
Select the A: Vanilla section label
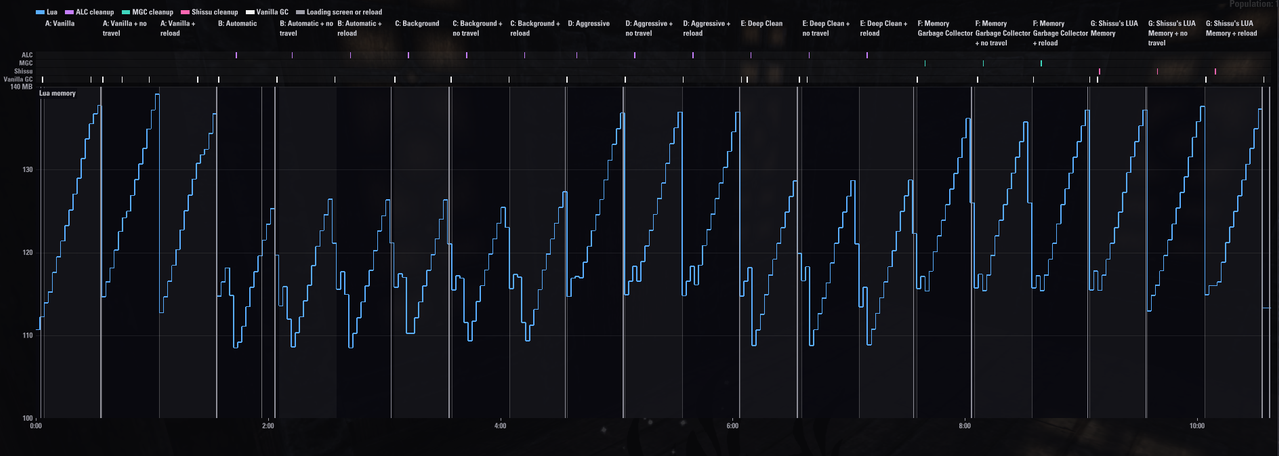59,23
